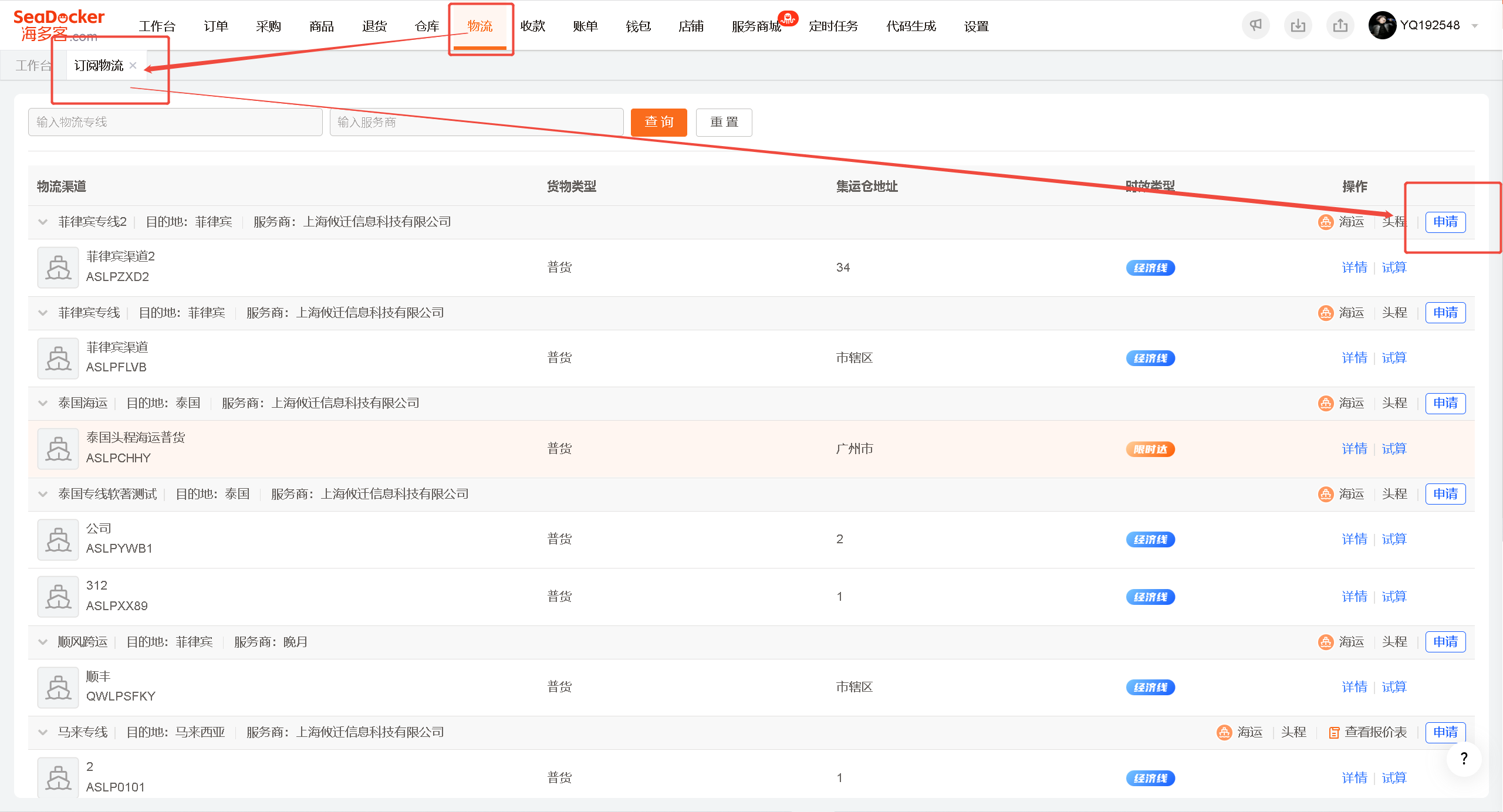Open the 仓库 menu

click(427, 26)
